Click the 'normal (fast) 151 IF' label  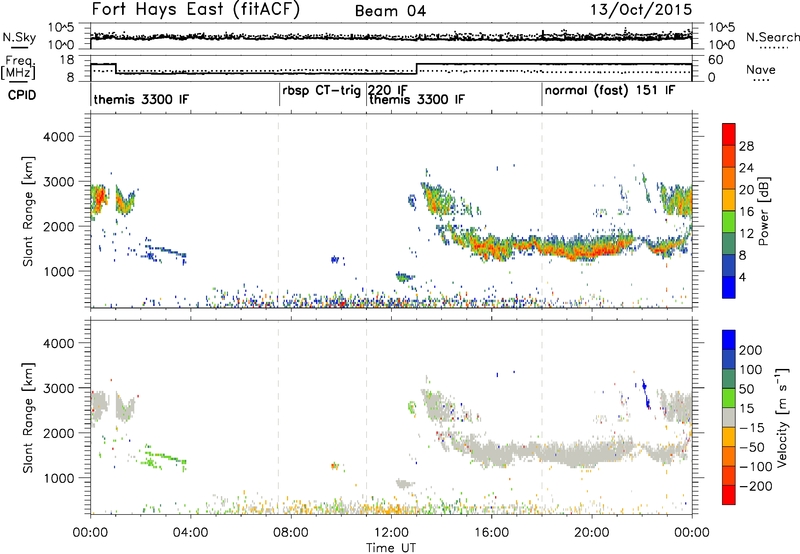pos(610,91)
